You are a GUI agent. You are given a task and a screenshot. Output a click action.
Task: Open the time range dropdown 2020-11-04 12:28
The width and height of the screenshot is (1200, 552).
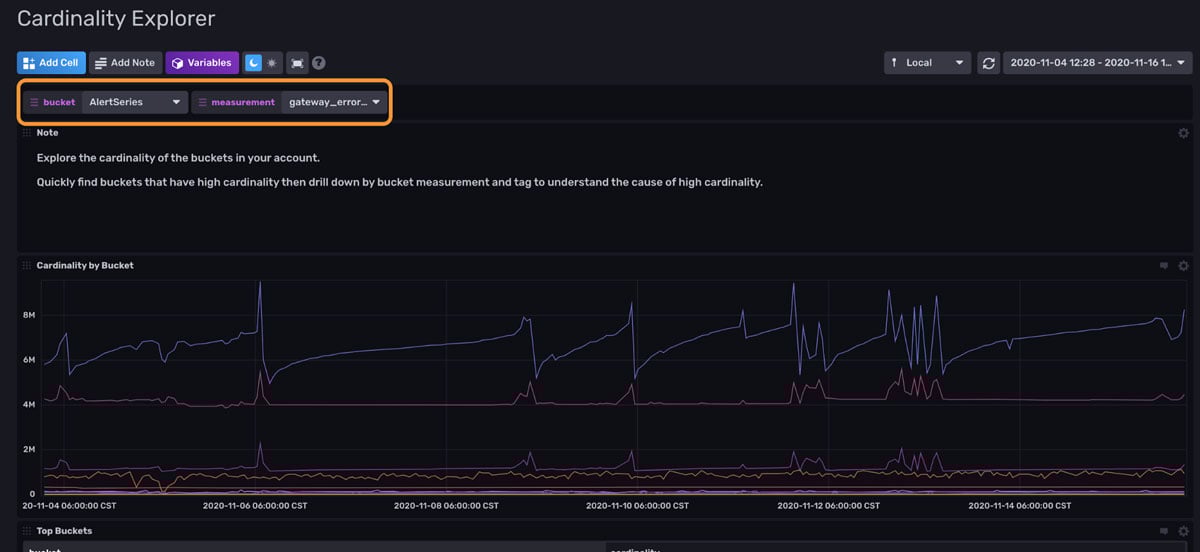point(1097,63)
